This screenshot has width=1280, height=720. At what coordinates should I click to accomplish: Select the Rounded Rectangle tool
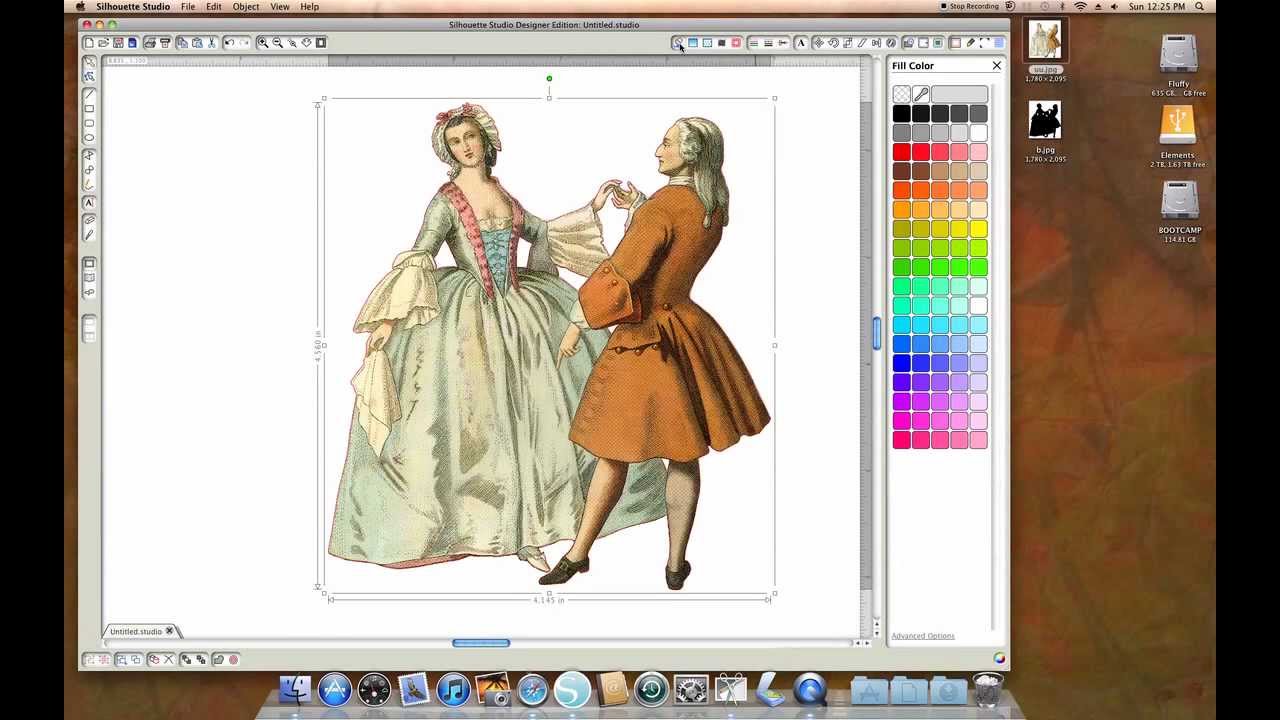pyautogui.click(x=89, y=122)
